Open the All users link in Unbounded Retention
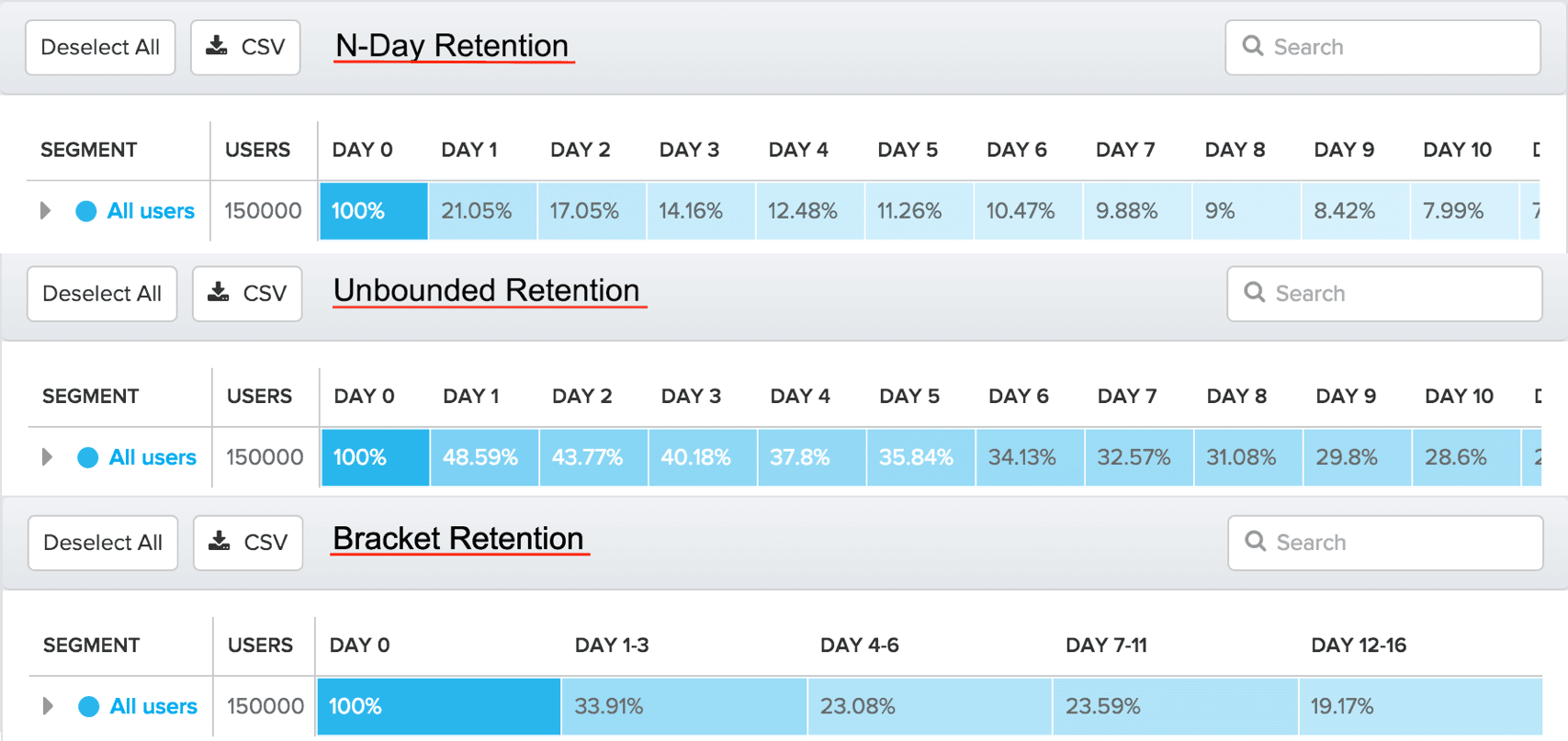Image resolution: width=1568 pixels, height=741 pixels. [x=152, y=457]
